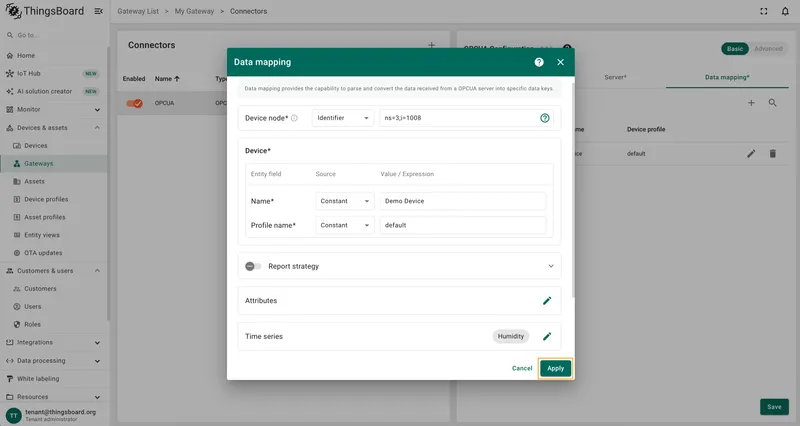
Task: Open the Name source Constant dropdown
Action: (344, 201)
